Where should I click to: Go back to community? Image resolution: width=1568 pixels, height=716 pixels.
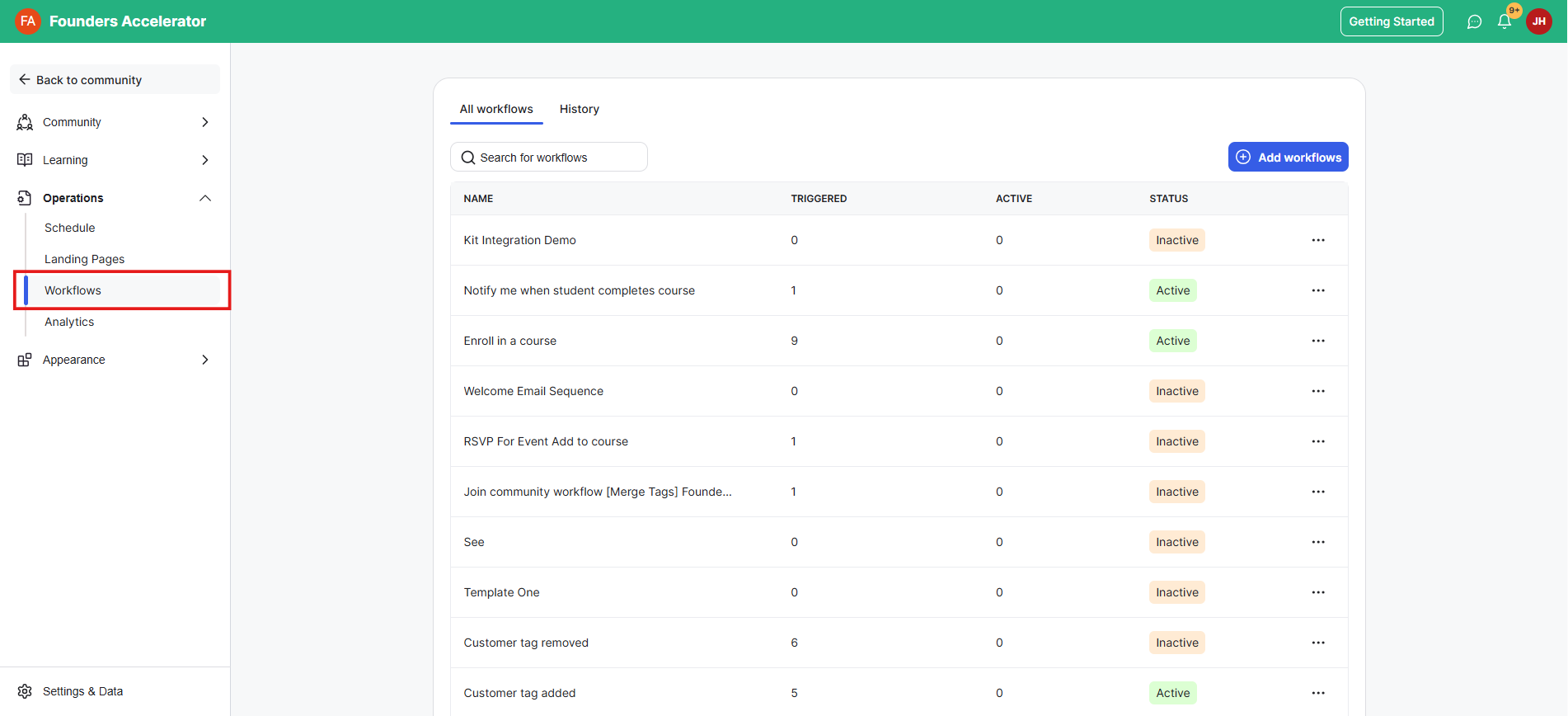[89, 80]
